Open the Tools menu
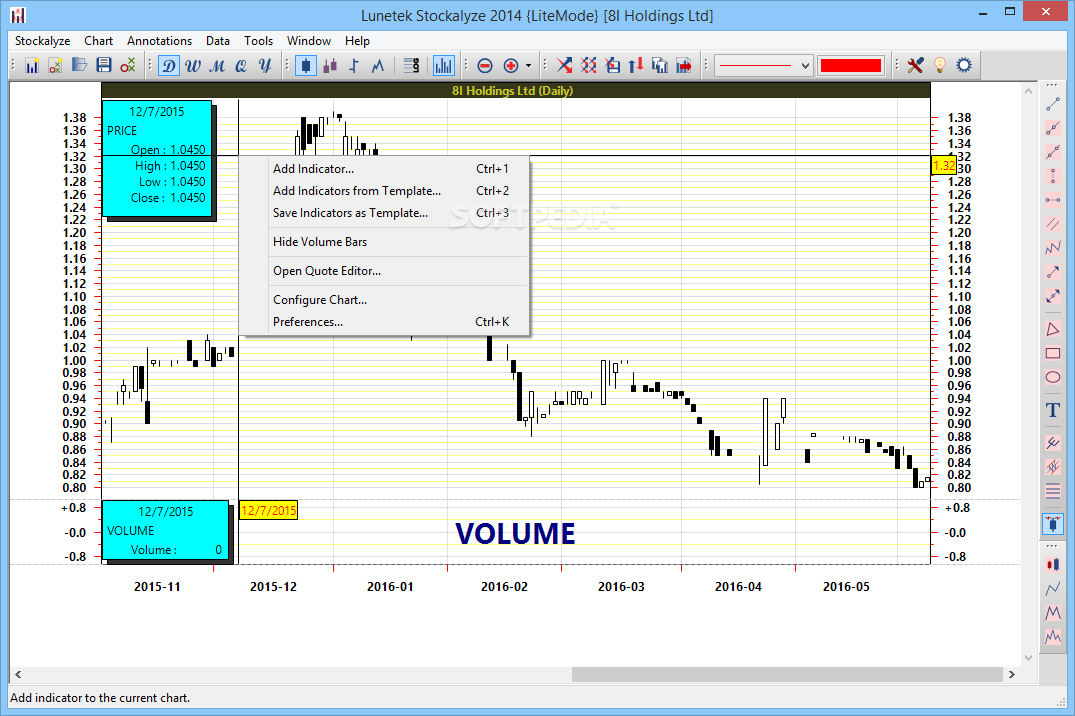Image resolution: width=1075 pixels, height=716 pixels. point(258,41)
